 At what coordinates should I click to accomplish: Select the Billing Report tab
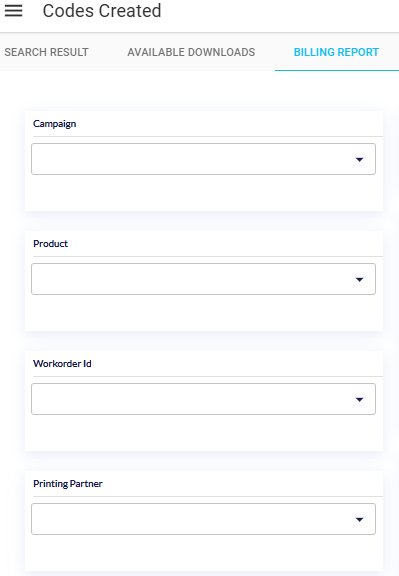(336, 52)
